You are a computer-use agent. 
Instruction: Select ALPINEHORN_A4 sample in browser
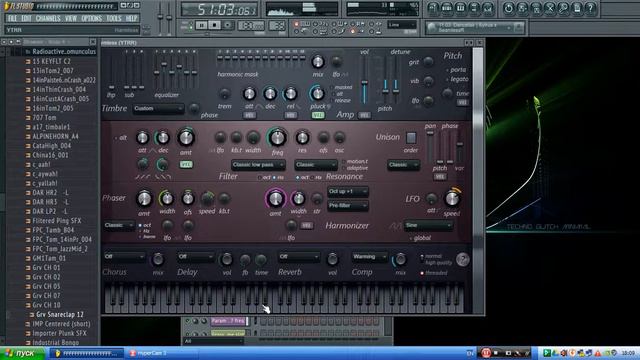(x=55, y=136)
